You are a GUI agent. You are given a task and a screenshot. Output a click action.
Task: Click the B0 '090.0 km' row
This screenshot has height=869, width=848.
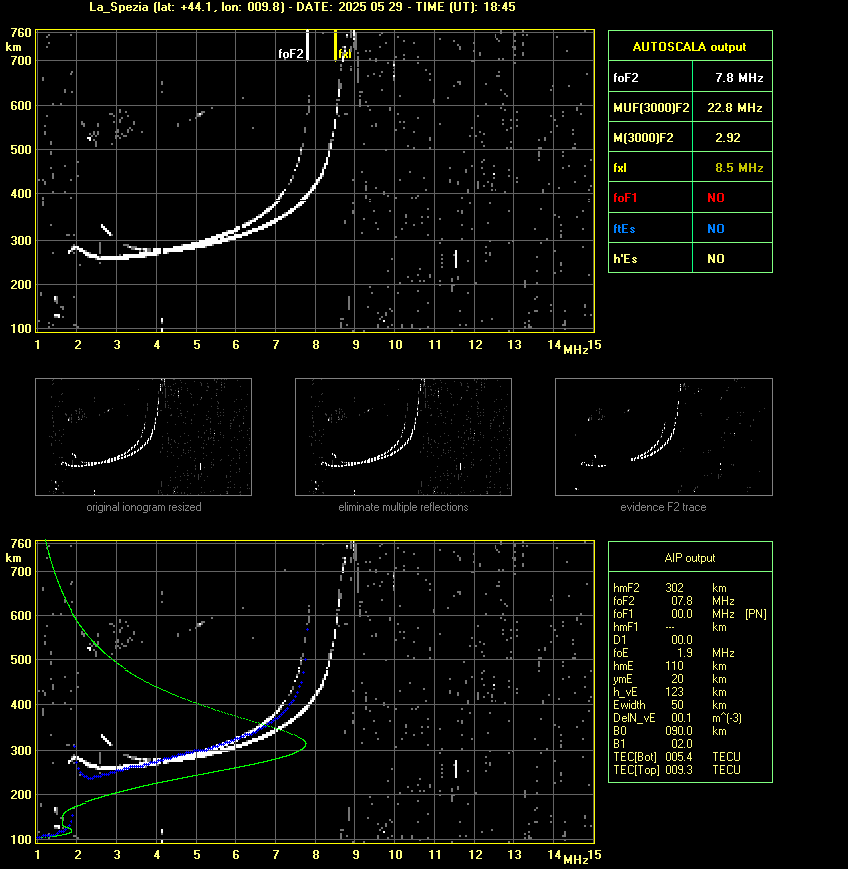(x=670, y=731)
